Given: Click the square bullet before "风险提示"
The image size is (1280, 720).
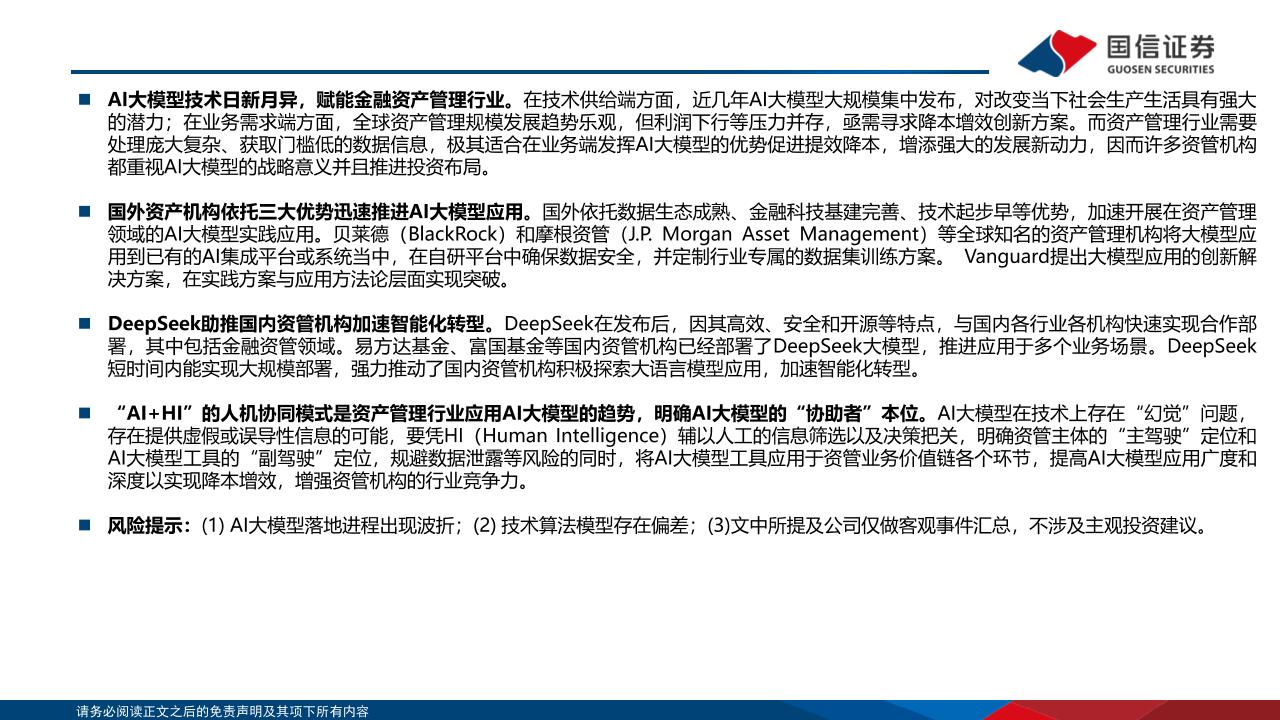Looking at the screenshot, I should 85,524.
